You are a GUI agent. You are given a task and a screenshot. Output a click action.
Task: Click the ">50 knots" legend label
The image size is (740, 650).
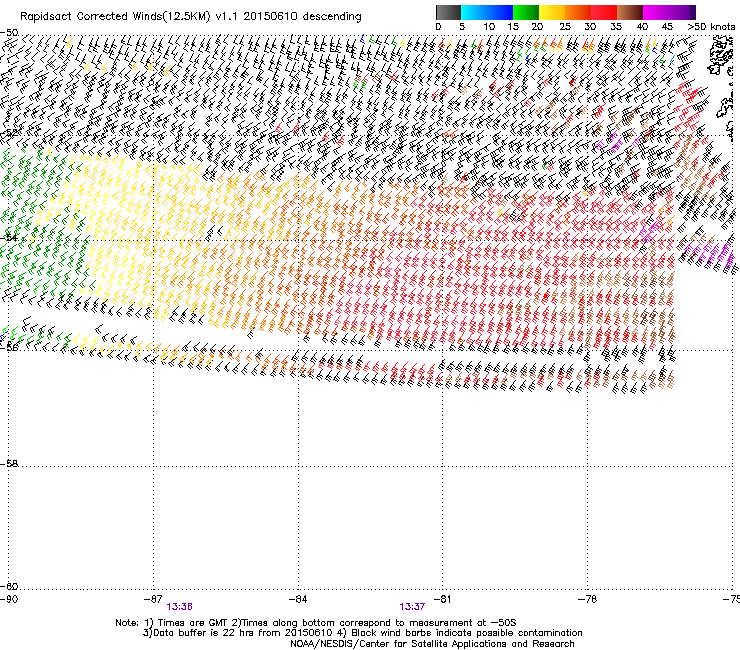(711, 27)
